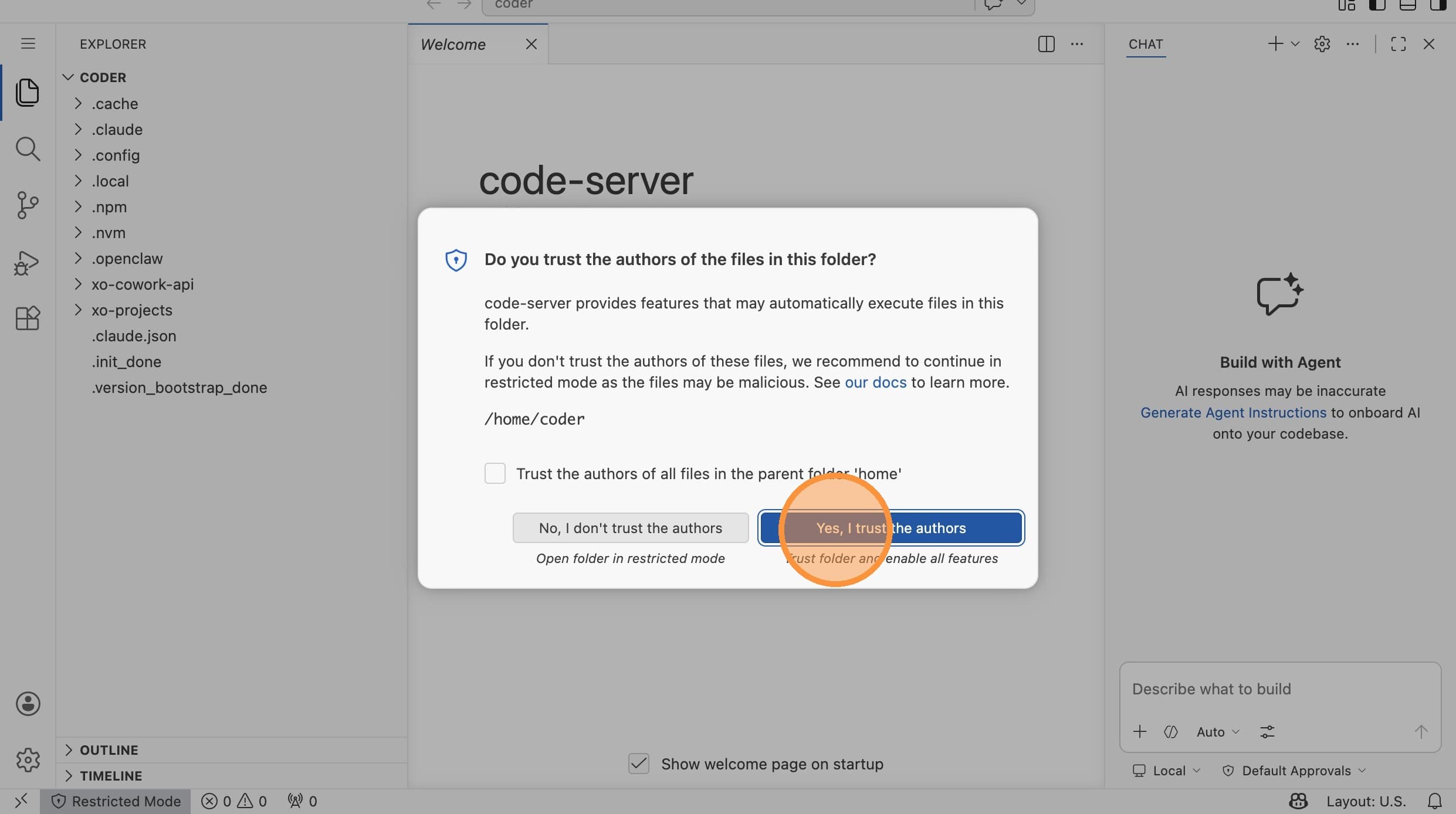Open chat settings gear icon
This screenshot has width=1456, height=814.
[1322, 44]
